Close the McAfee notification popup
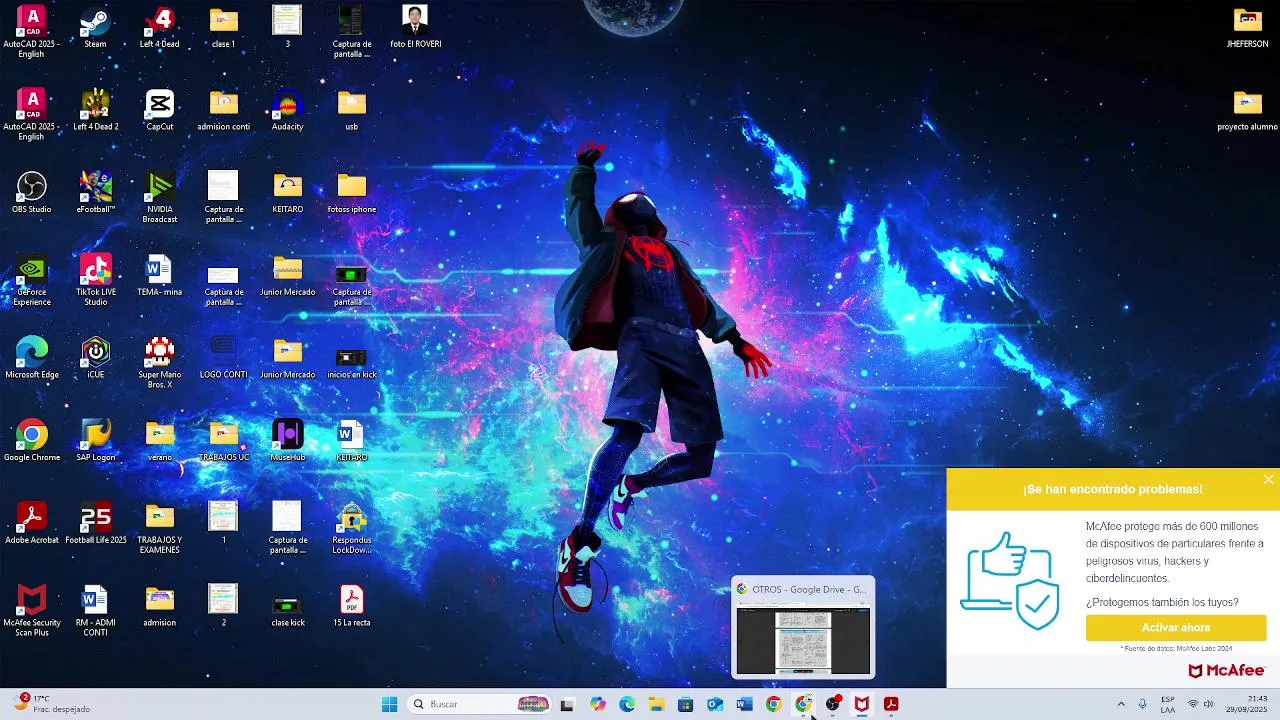 1268,480
